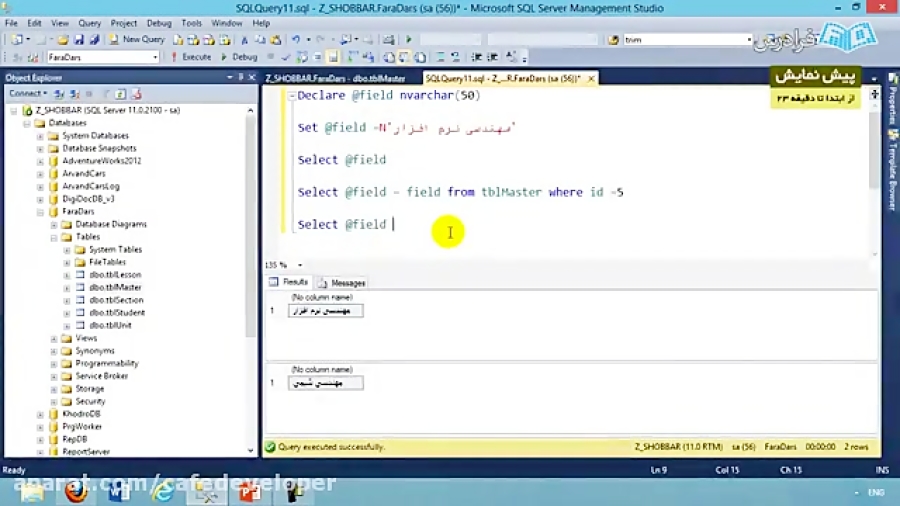Viewport: 900px width, 506px height.
Task: Expand the System Databases folder
Action: [40, 136]
